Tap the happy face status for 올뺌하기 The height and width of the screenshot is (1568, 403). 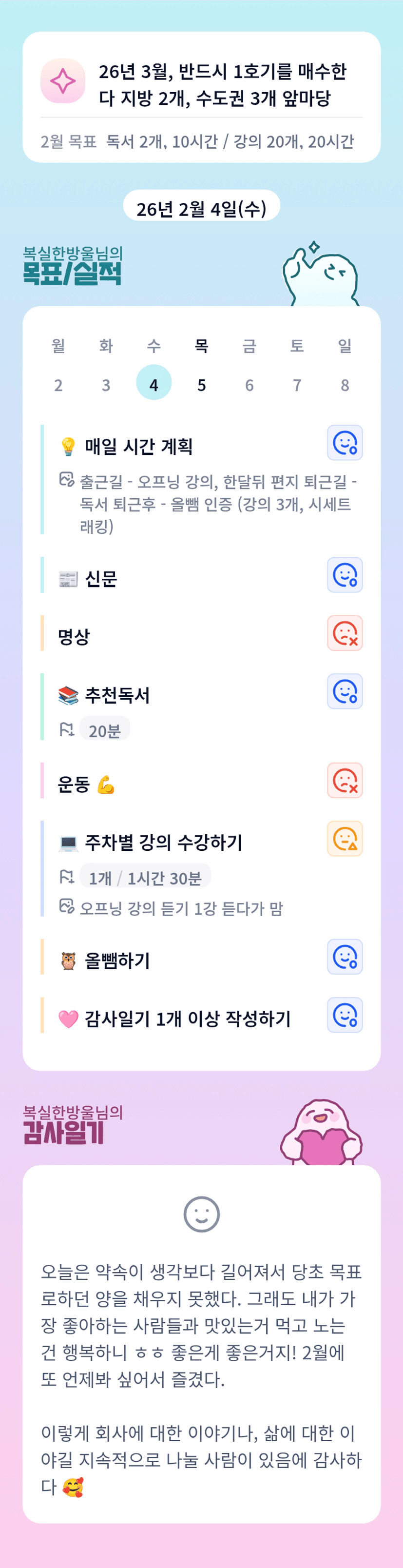[x=345, y=957]
